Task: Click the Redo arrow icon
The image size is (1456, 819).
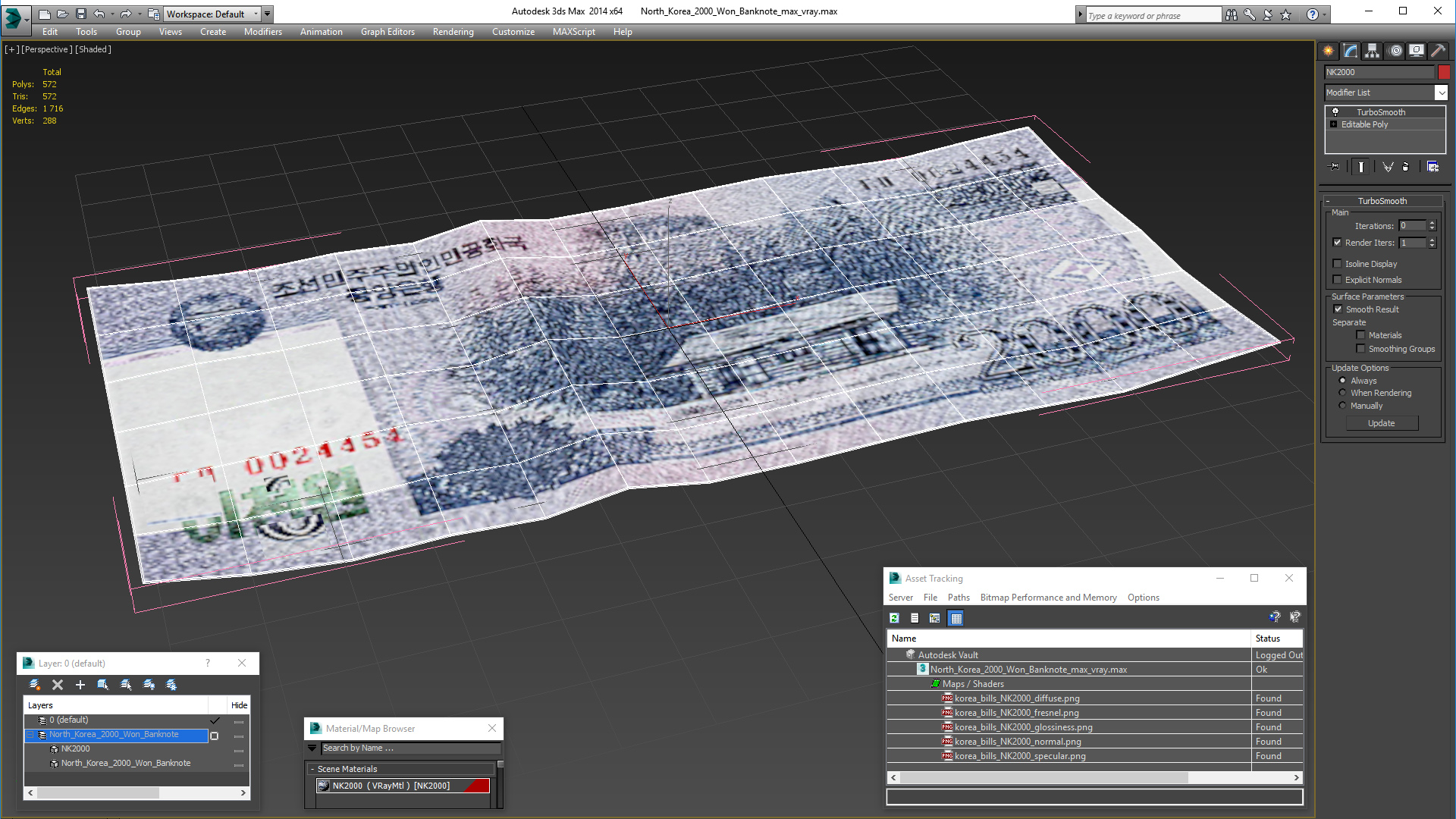Action: [x=126, y=14]
